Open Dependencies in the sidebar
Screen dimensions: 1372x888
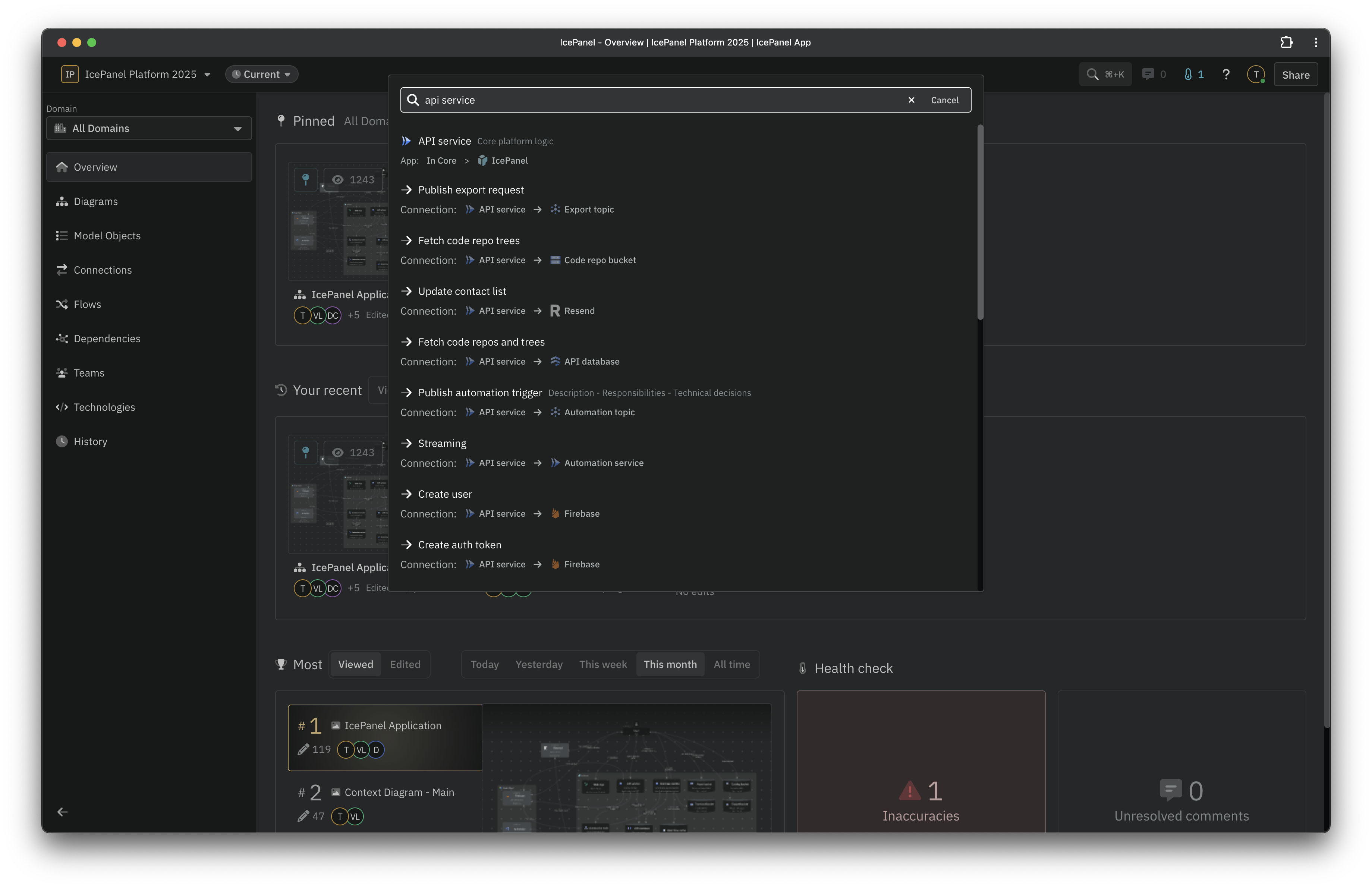coord(149,338)
